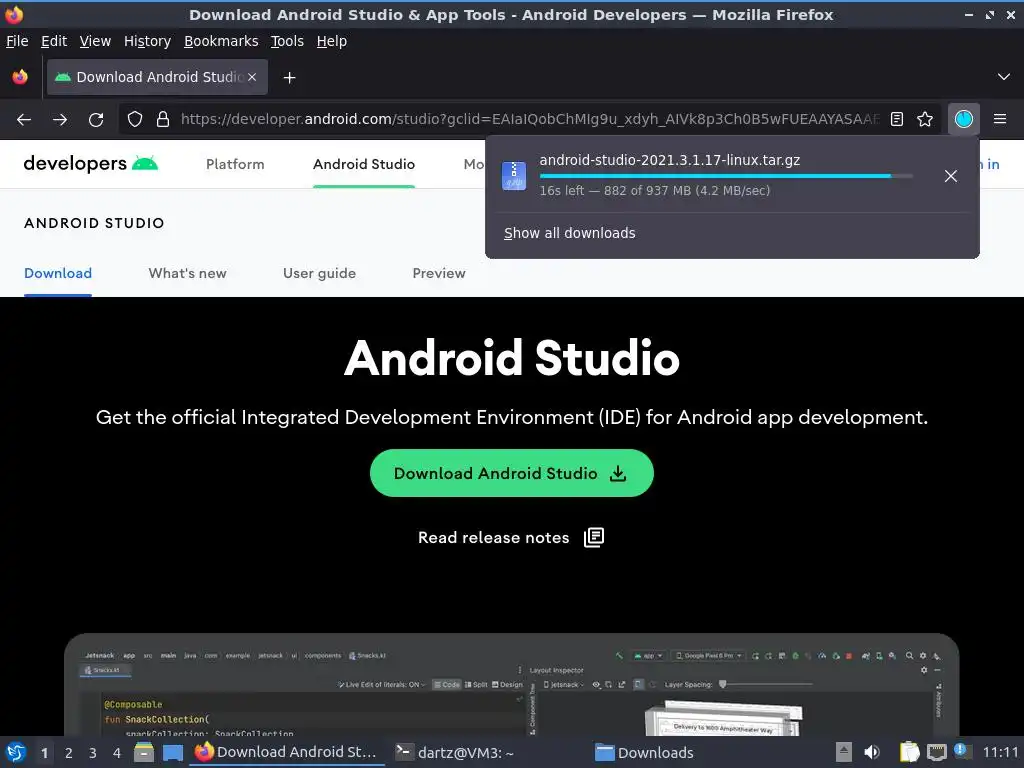
Task: Switch to the Download sub-tab
Action: 57,273
